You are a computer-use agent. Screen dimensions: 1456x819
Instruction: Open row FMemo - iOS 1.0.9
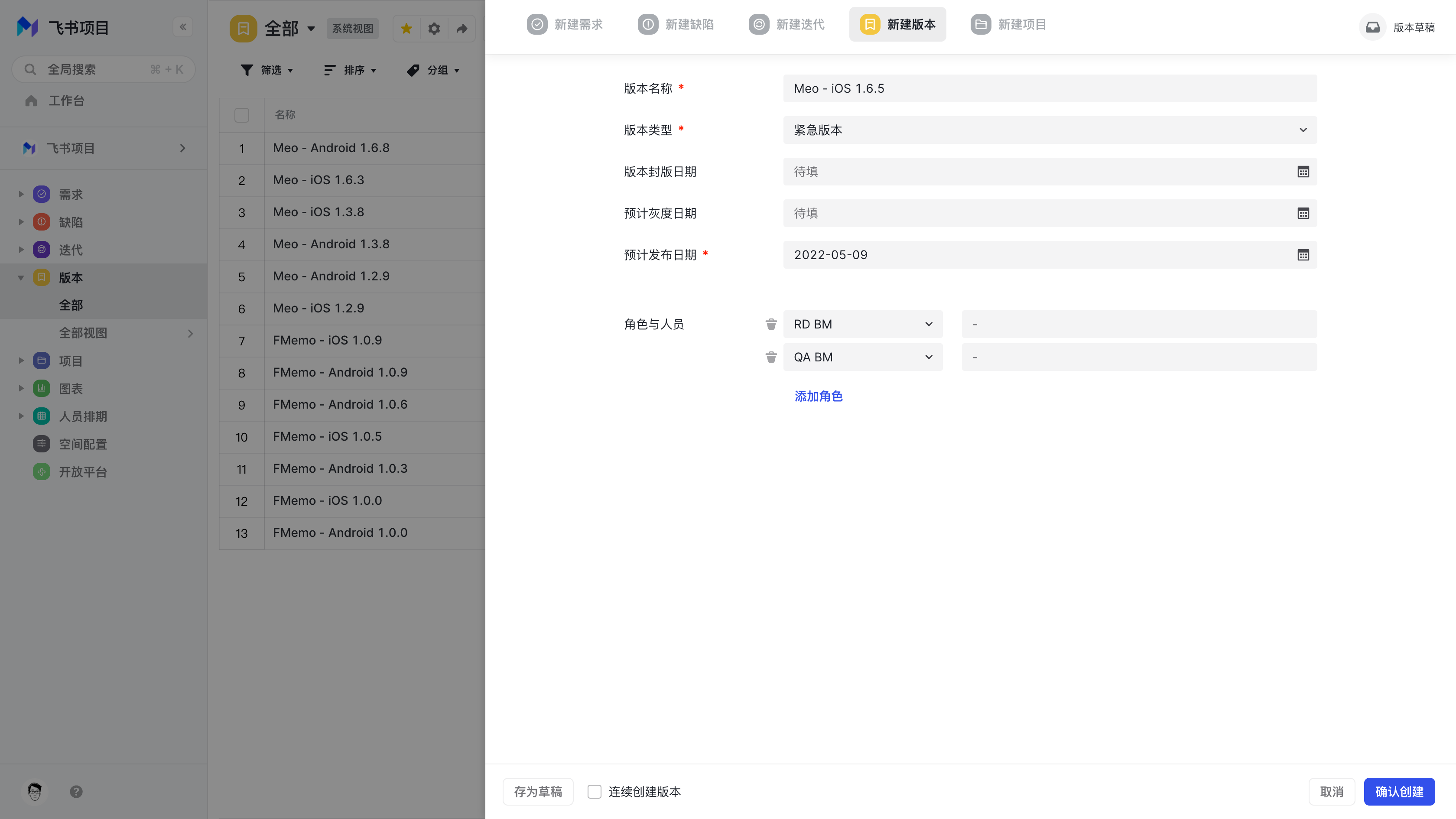point(327,340)
